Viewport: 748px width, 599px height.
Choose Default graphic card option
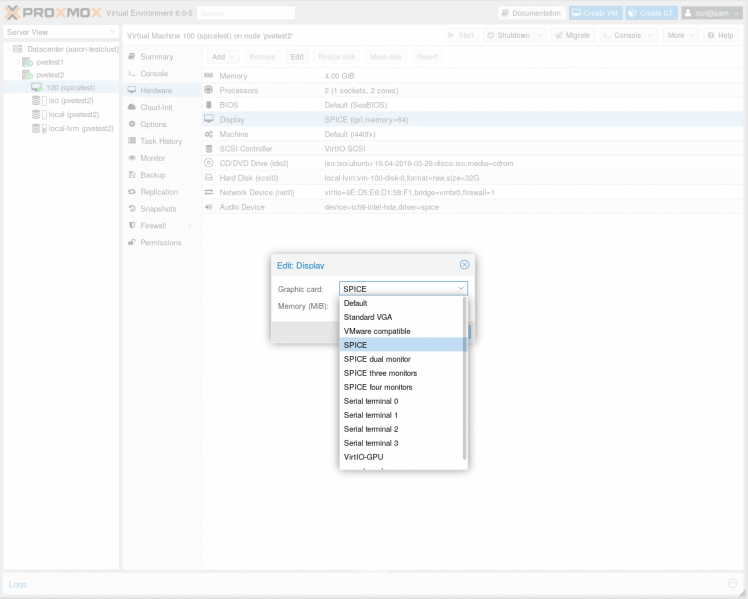(x=402, y=303)
